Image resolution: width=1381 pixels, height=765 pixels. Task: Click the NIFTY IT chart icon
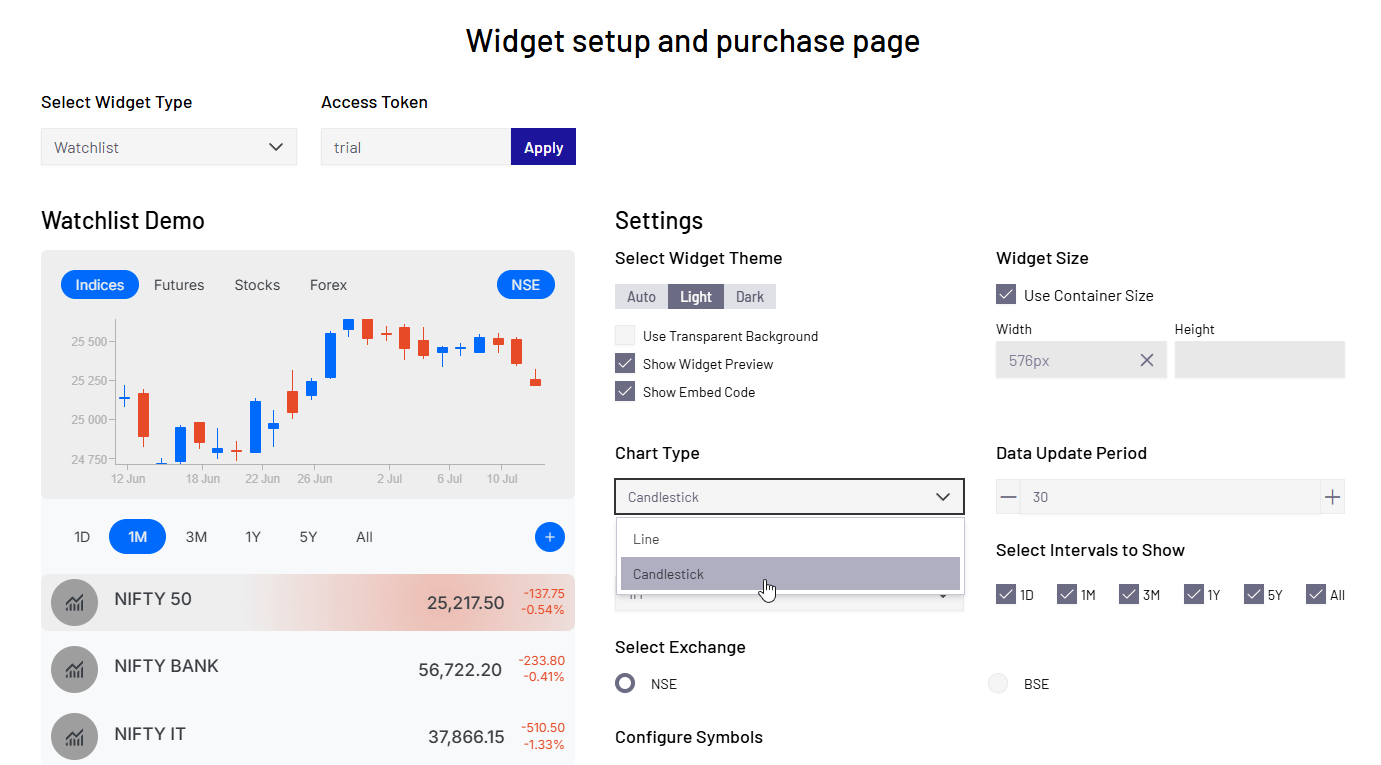pos(74,737)
